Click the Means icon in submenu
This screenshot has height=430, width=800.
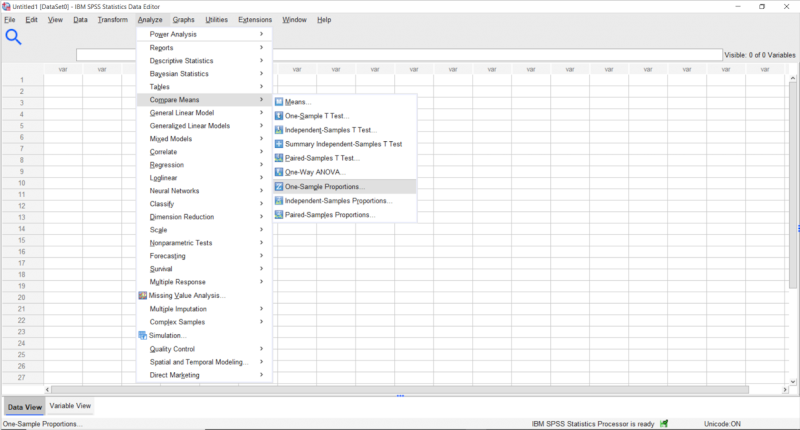point(279,102)
